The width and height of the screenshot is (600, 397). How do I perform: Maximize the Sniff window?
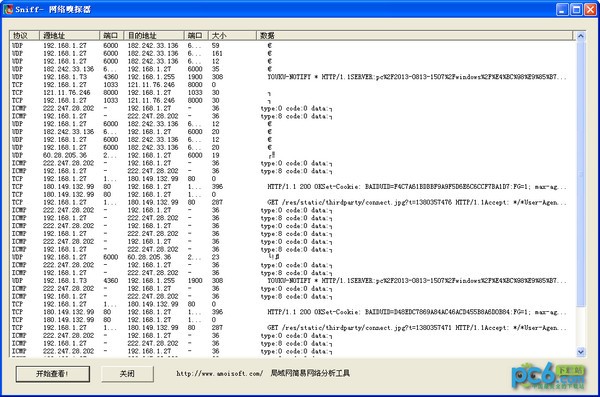click(576, 10)
